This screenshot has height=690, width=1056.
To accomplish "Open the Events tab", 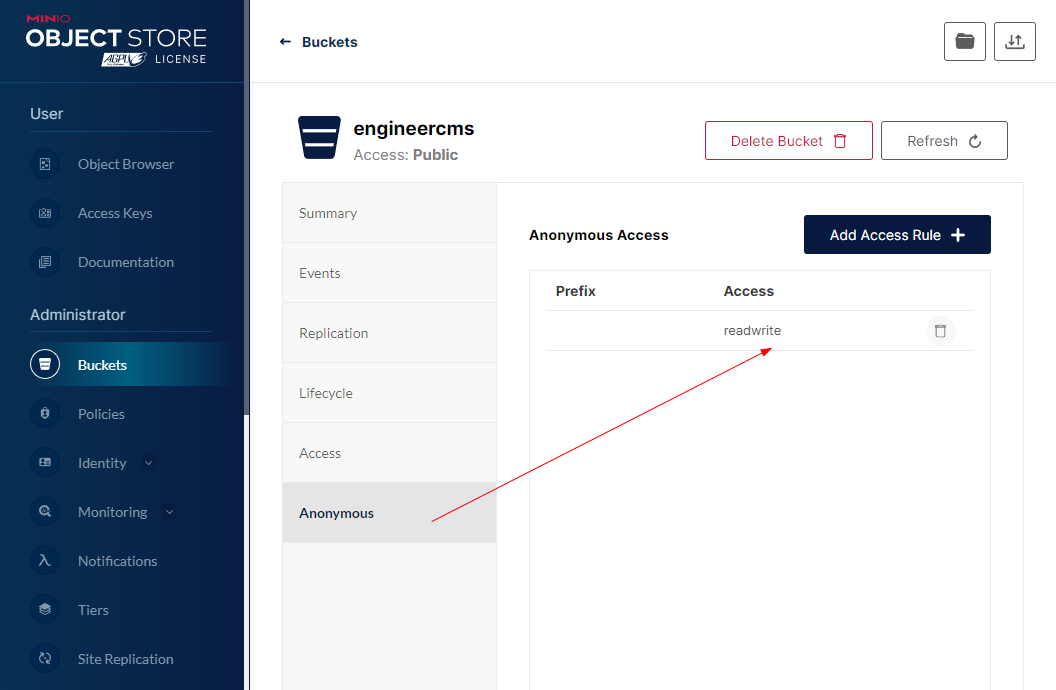I will tap(320, 273).
